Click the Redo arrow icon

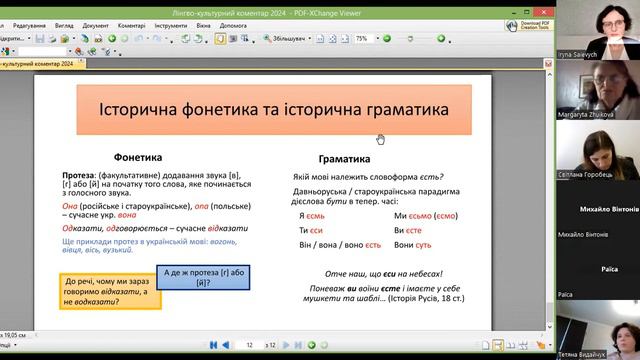[x=157, y=39]
